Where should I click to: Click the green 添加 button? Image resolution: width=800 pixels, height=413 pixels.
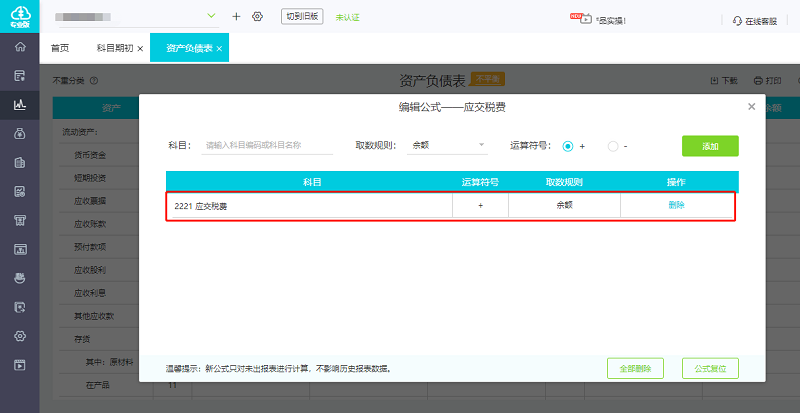(x=710, y=146)
